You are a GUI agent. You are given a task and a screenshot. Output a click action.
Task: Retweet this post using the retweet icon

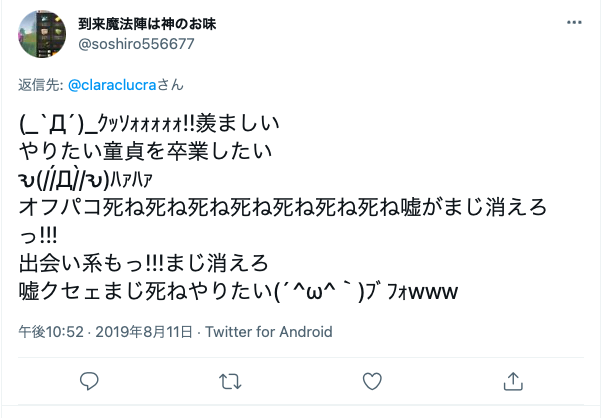[x=230, y=382]
